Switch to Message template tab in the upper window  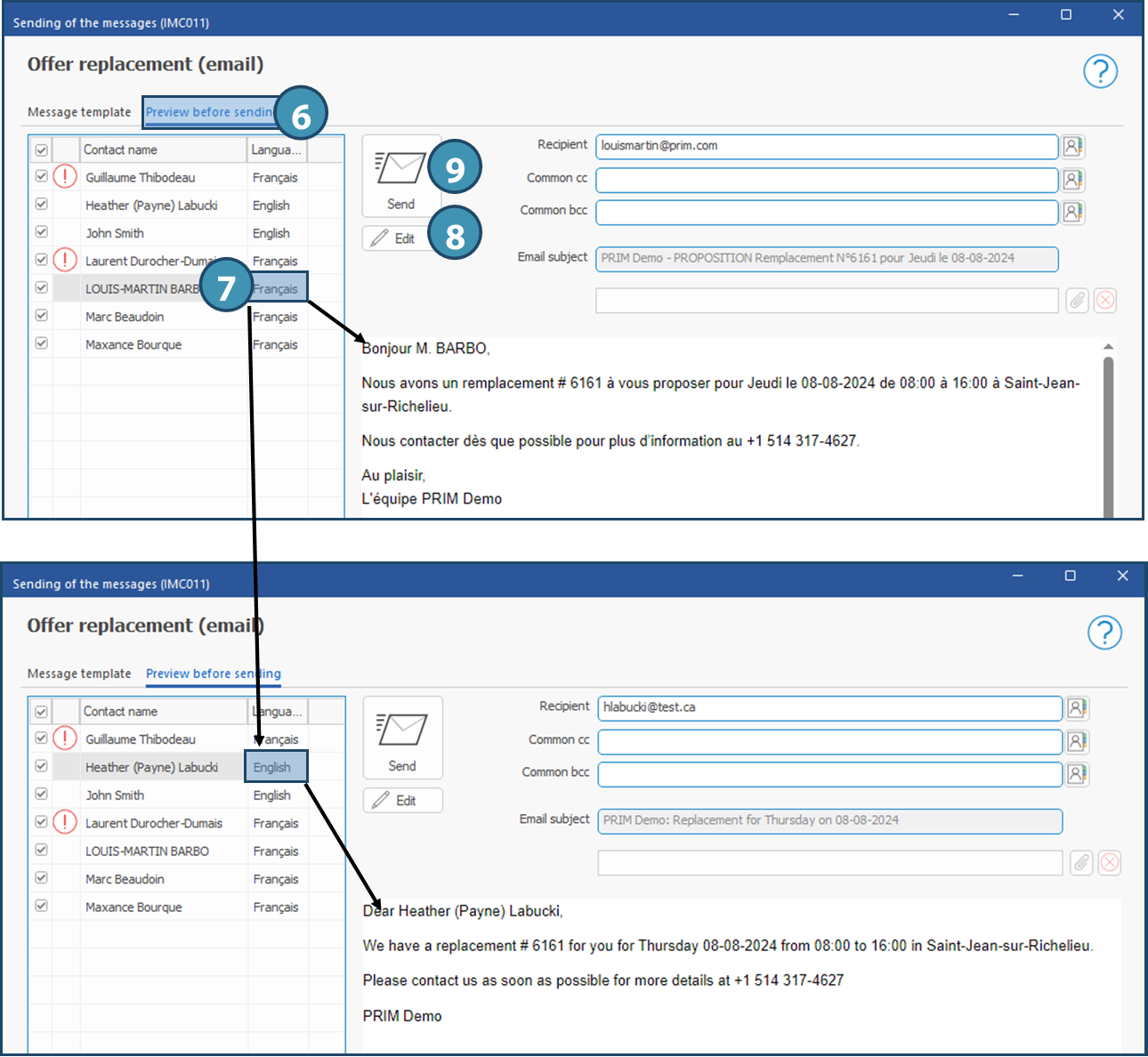pos(79,112)
